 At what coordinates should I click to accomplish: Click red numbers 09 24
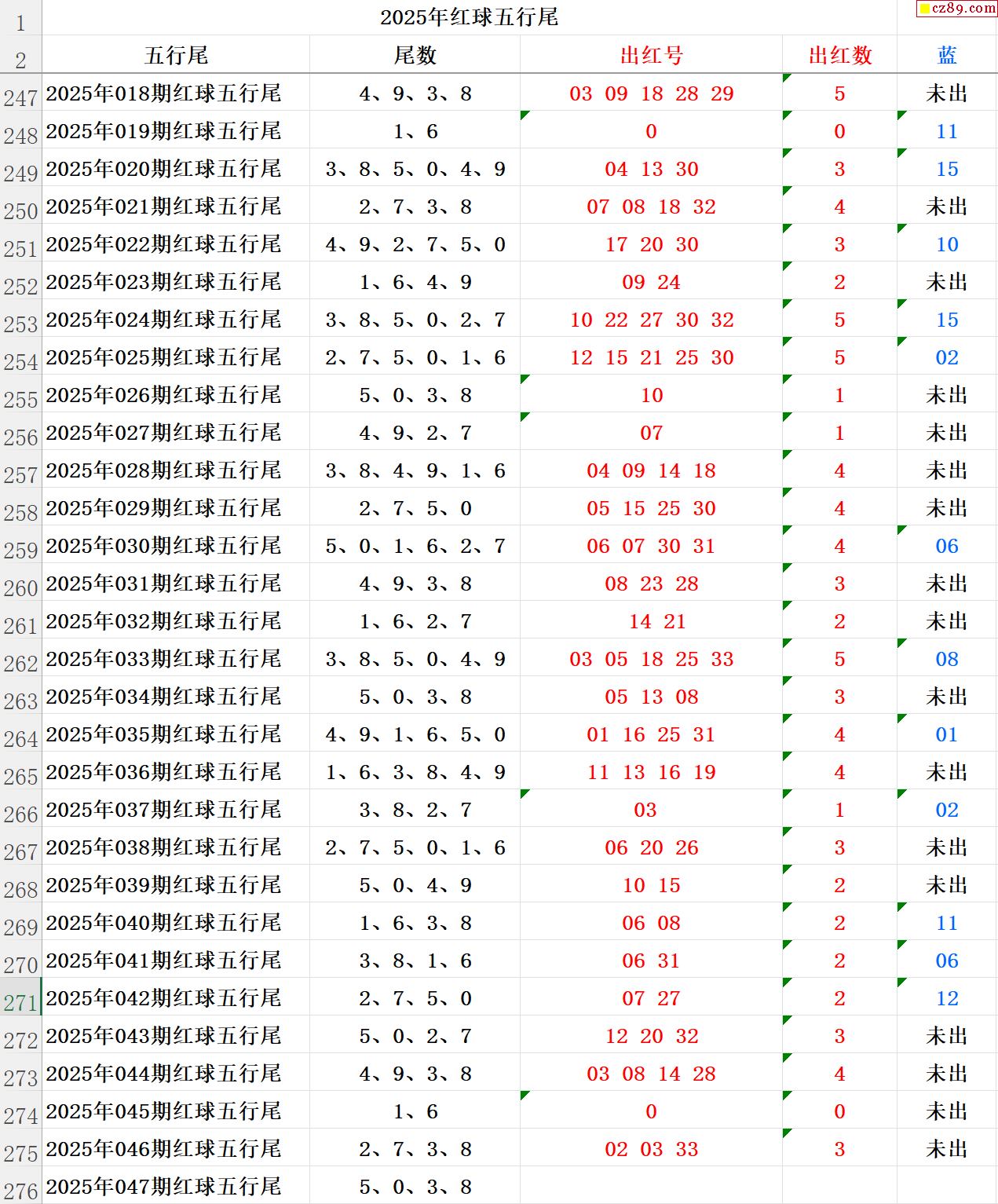pos(651,282)
